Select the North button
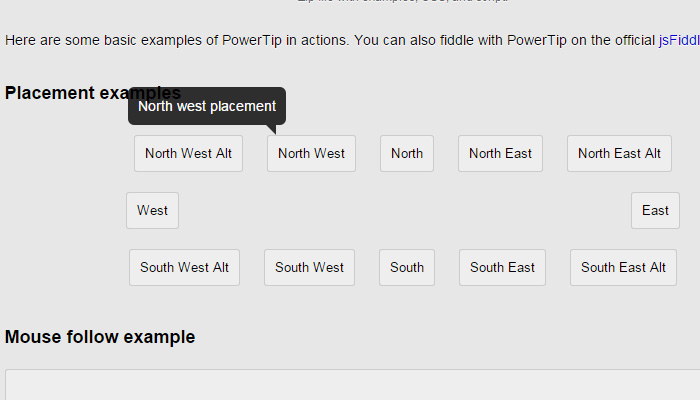Image resolution: width=700 pixels, height=400 pixels. pyautogui.click(x=407, y=154)
